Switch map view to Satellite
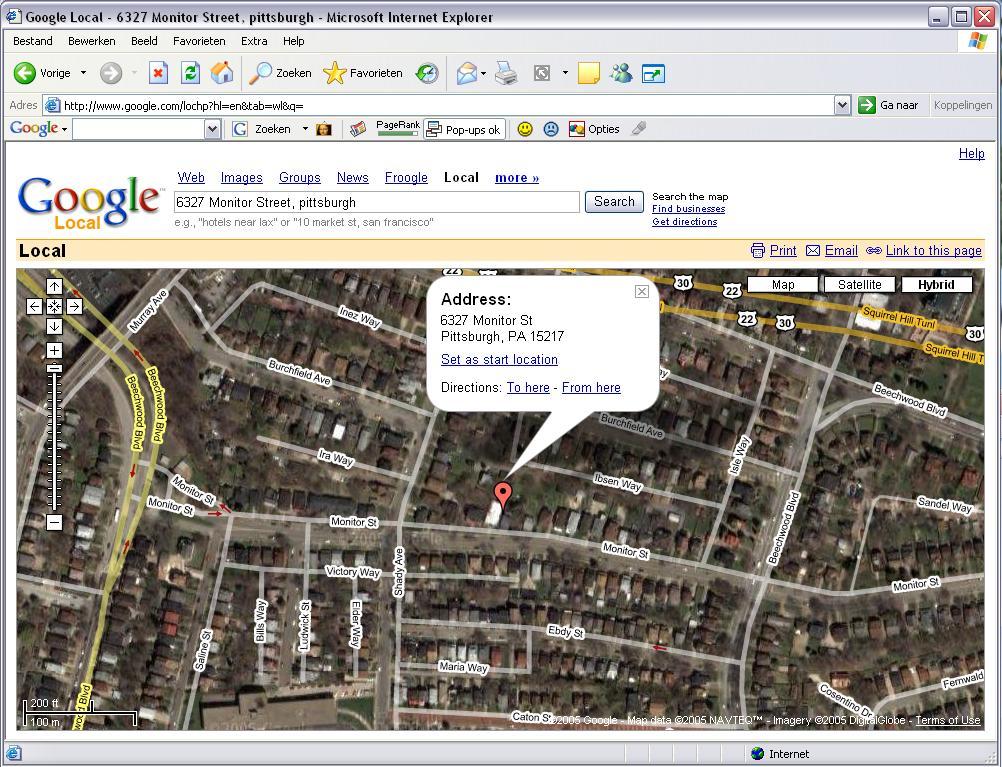 coord(859,284)
